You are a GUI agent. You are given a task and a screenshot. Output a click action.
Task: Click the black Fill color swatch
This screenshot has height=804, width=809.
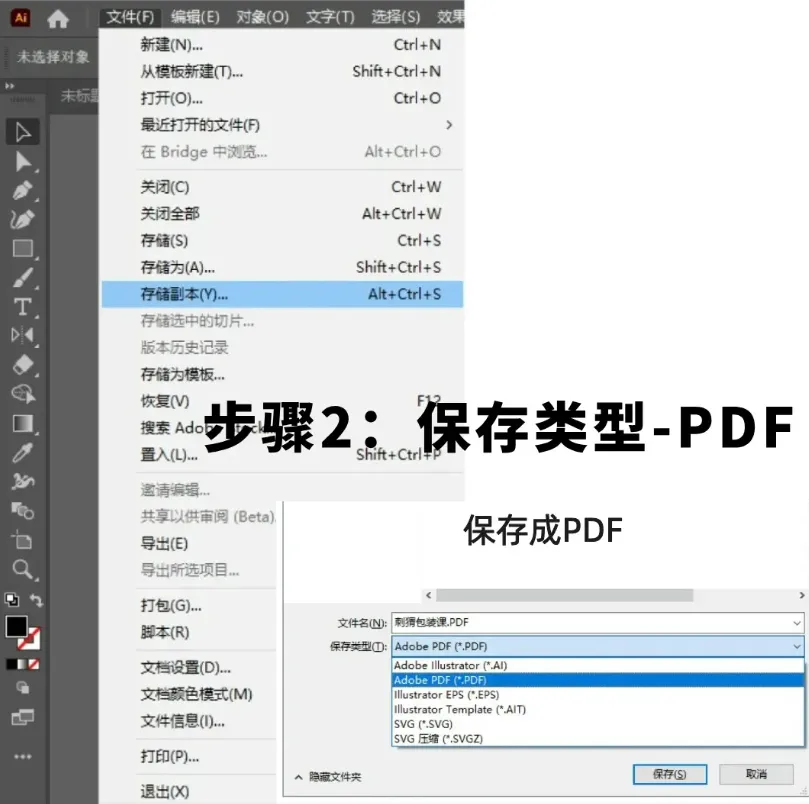16,626
